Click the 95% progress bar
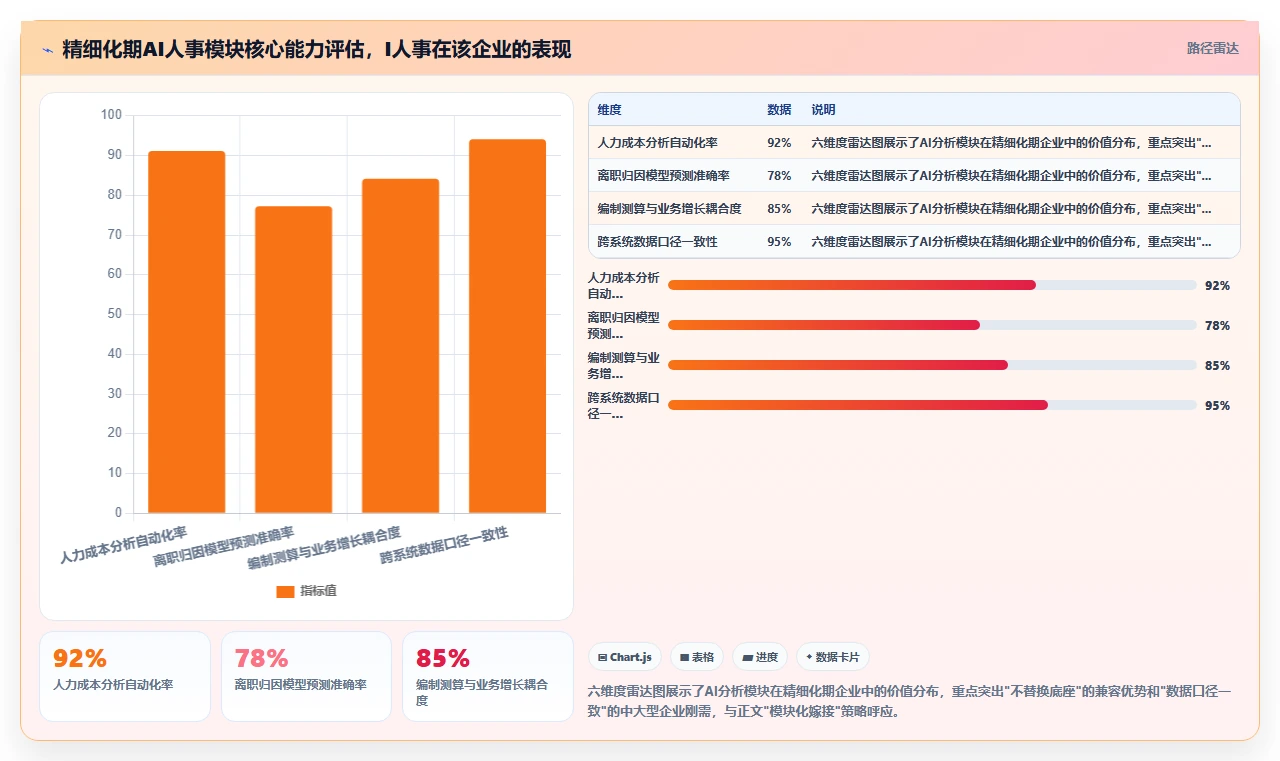The width and height of the screenshot is (1280, 761). (x=932, y=405)
